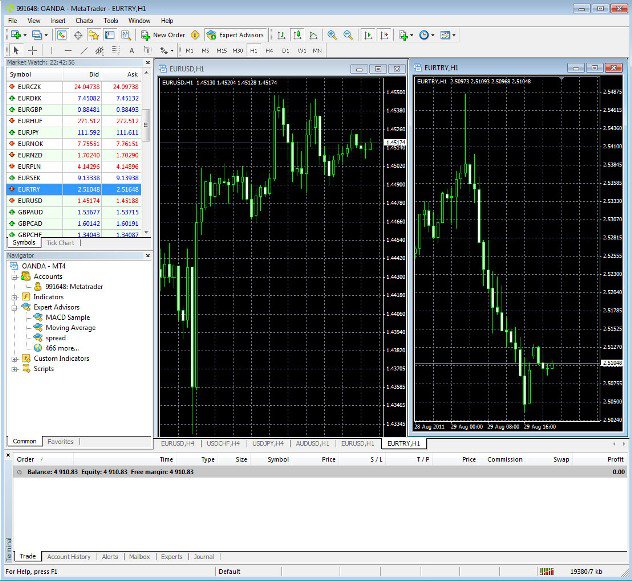Viewport: 632px width, 581px height.
Task: Open the File menu
Action: [12, 21]
